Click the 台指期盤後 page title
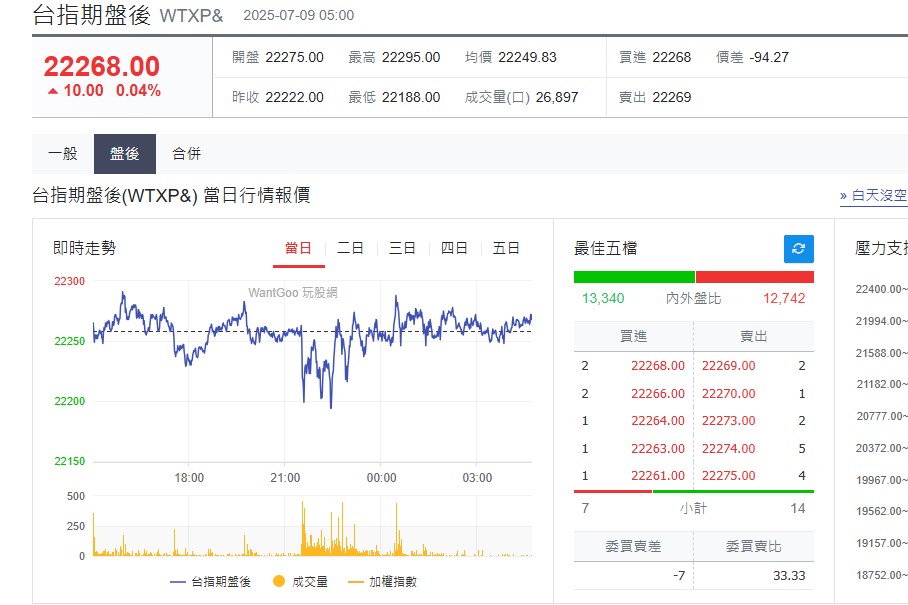Viewport: 908px width, 605px height. [x=91, y=15]
